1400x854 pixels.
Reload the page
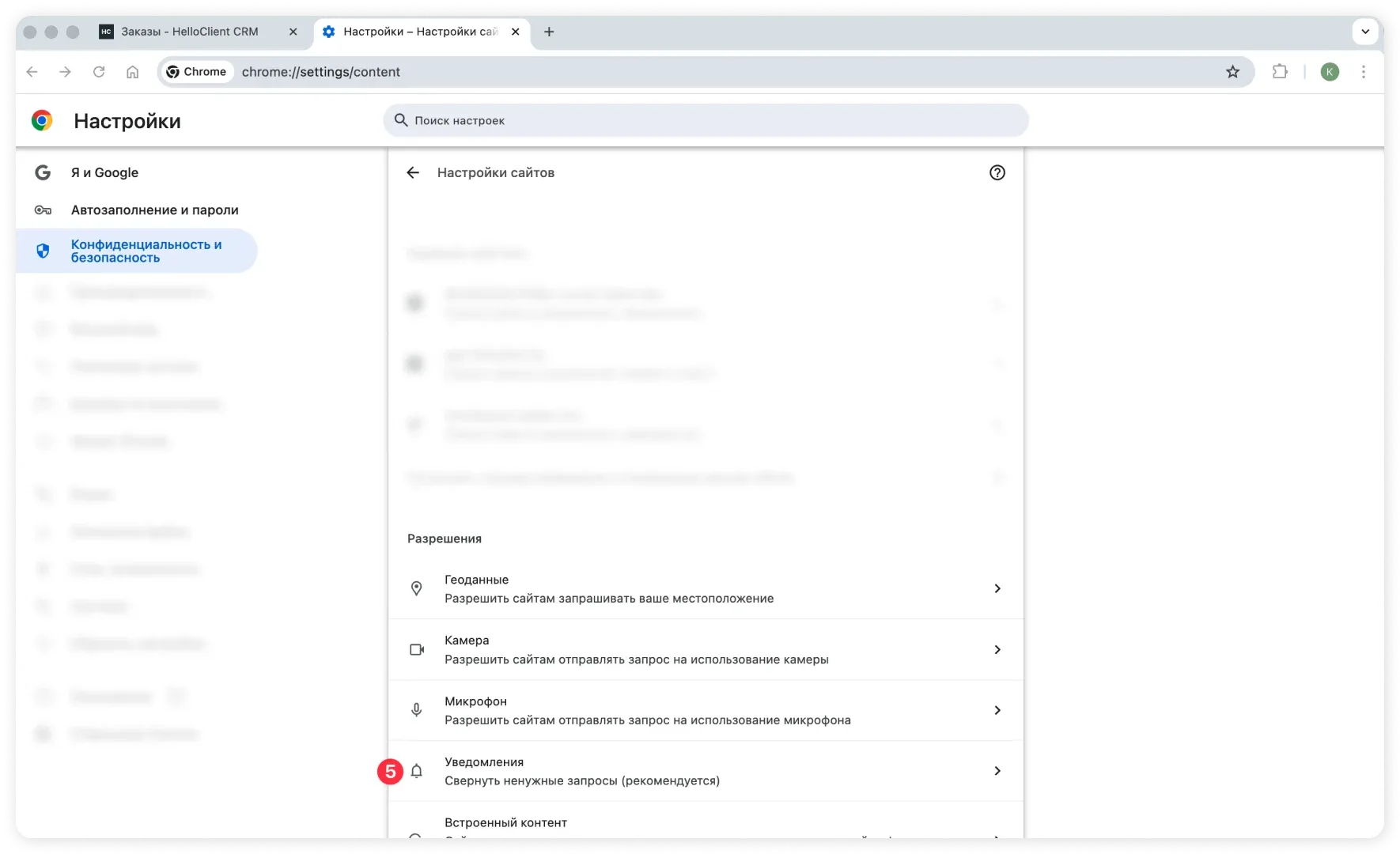click(99, 72)
